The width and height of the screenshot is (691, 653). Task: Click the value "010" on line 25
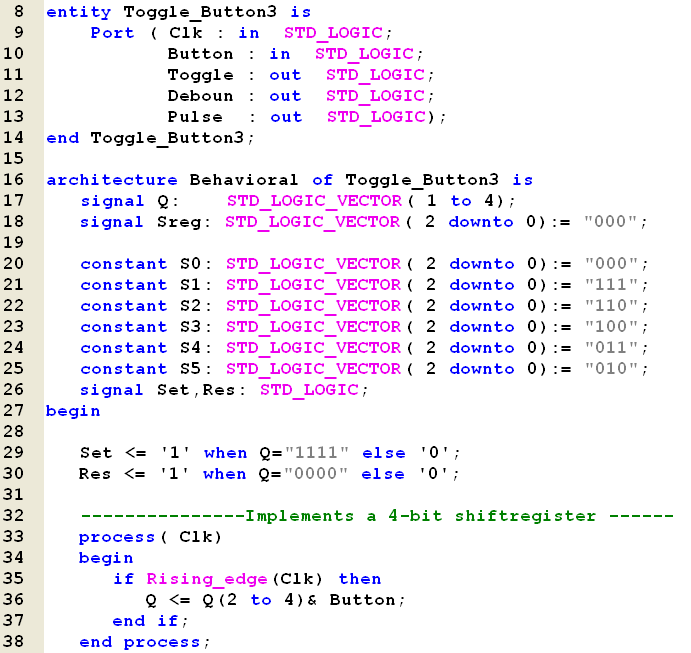pos(611,368)
